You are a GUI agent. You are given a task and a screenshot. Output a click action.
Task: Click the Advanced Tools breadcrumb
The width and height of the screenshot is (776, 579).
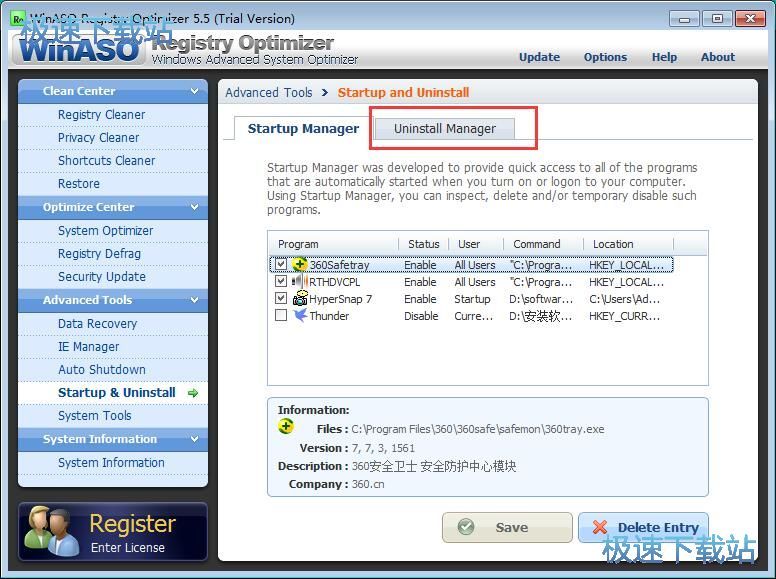[x=269, y=93]
